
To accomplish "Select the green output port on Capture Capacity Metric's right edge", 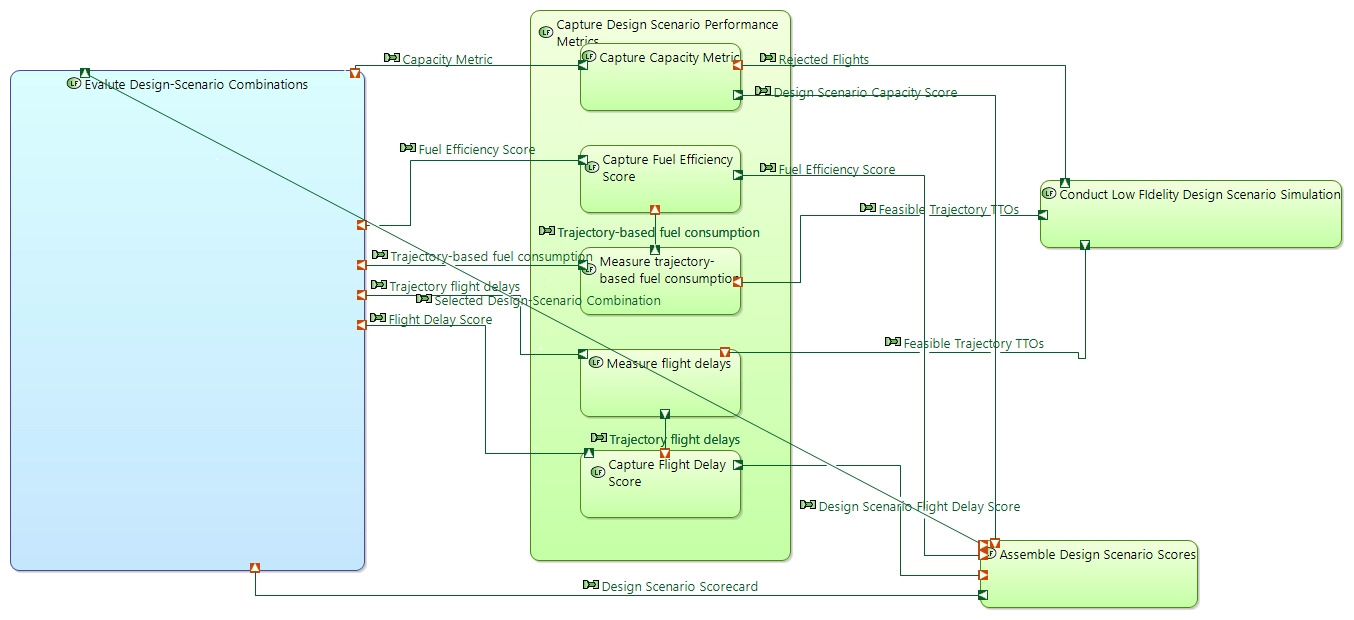I will 738,95.
